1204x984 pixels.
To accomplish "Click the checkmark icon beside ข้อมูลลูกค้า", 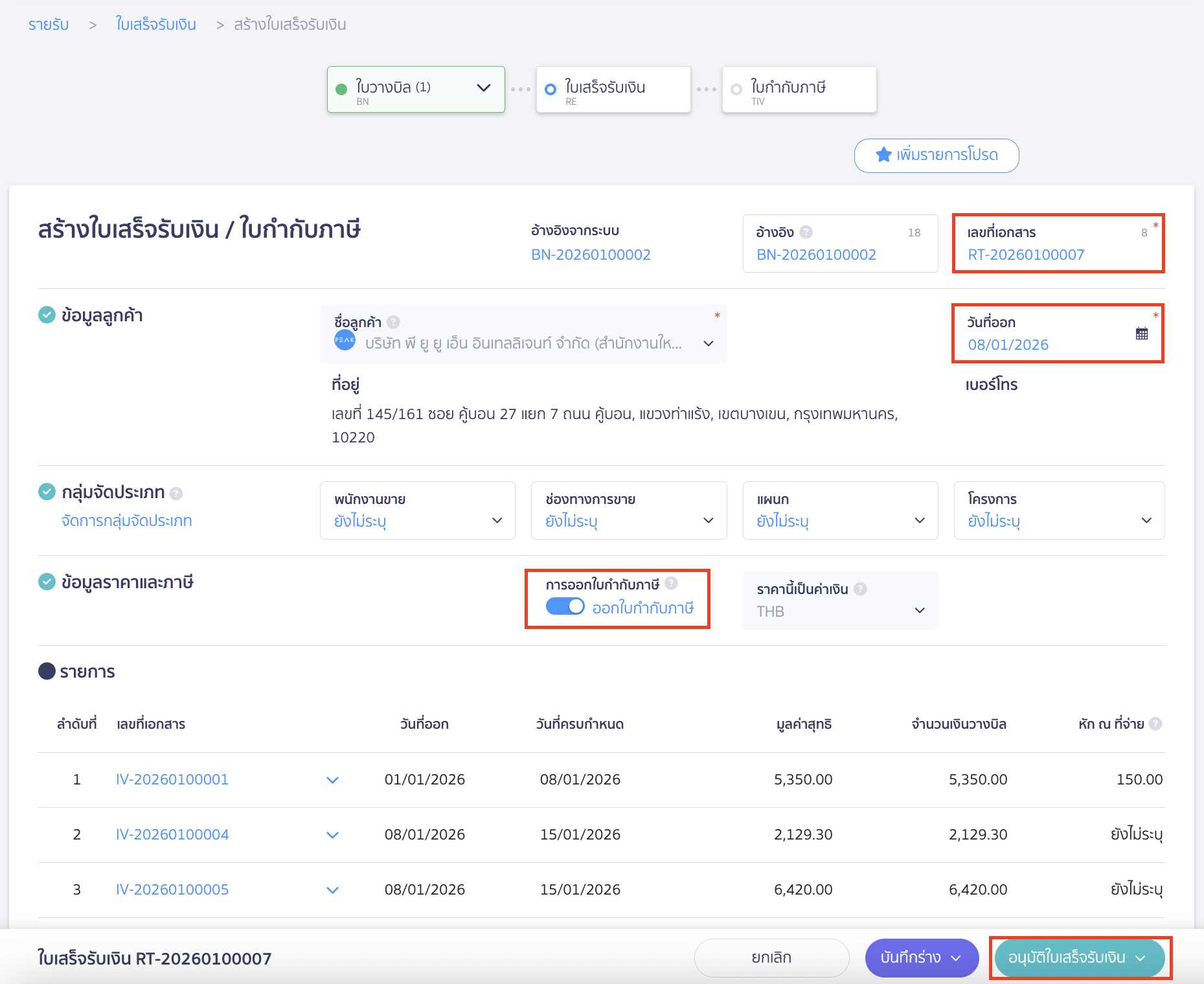I will coord(47,314).
